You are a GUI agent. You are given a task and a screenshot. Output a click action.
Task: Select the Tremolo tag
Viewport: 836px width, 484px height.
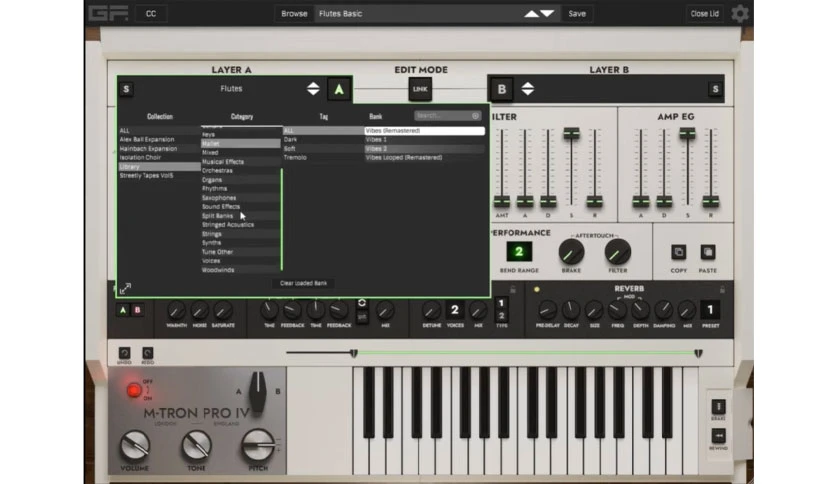pos(323,158)
